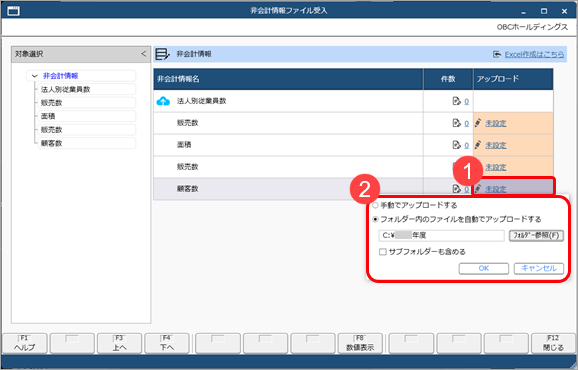Select 法人別従業員数 in the tree
578x370 pixels.
86,89
